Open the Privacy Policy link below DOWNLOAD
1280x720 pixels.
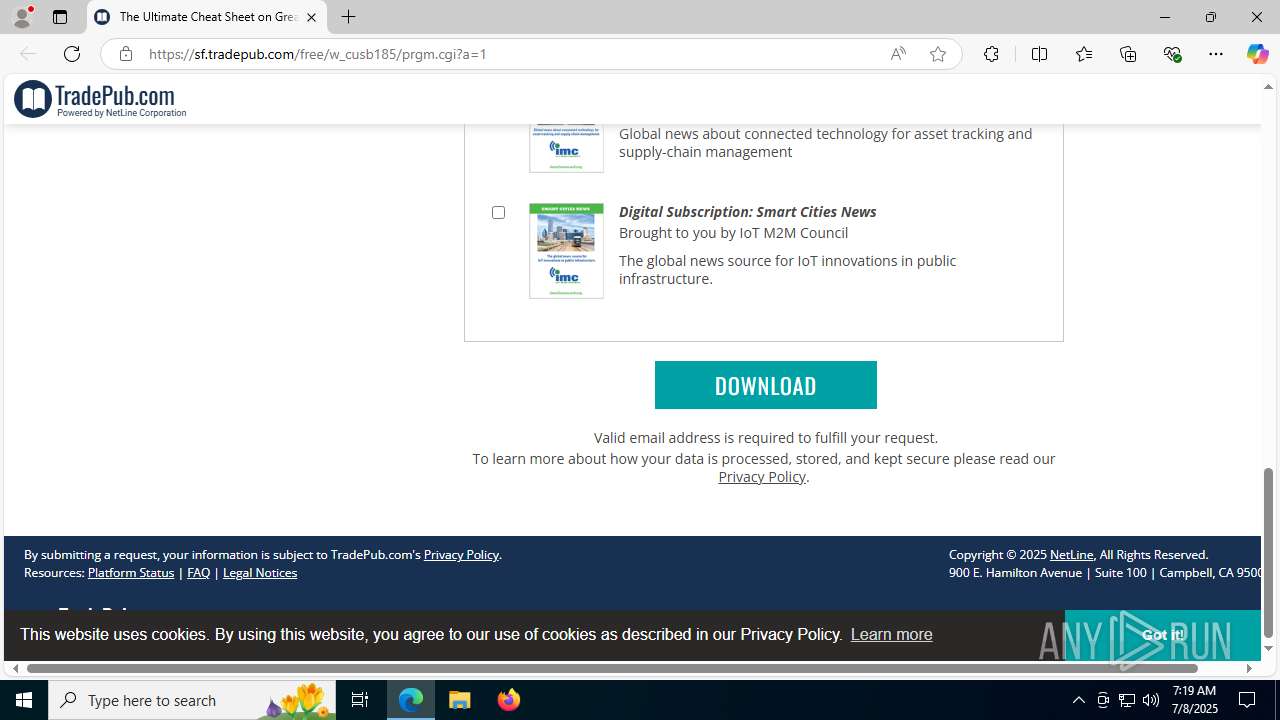[x=762, y=477]
